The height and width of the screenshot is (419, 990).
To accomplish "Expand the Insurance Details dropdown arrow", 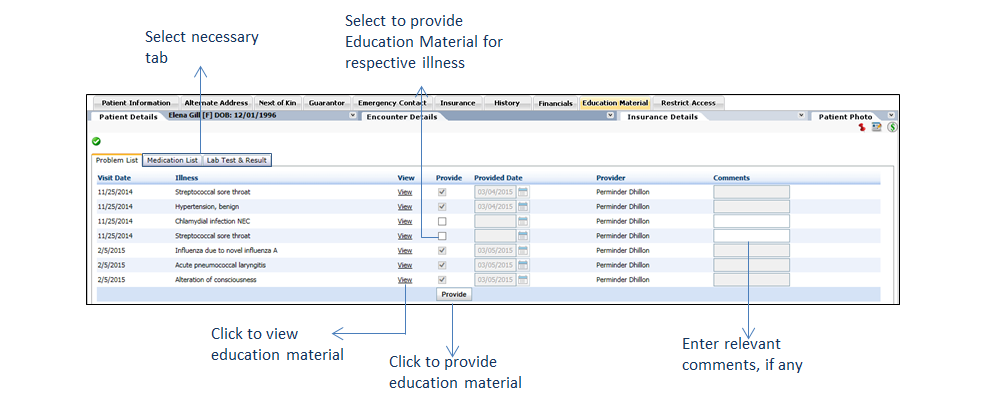I will click(x=802, y=116).
